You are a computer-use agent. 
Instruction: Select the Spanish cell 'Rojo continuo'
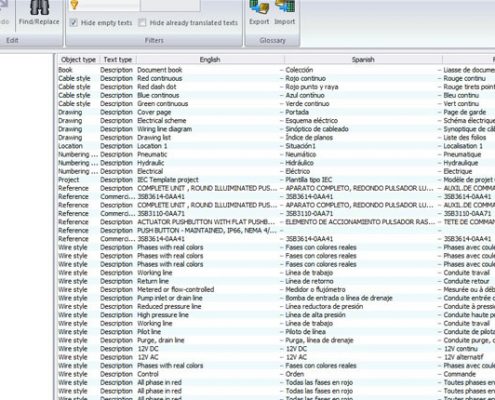(305, 79)
